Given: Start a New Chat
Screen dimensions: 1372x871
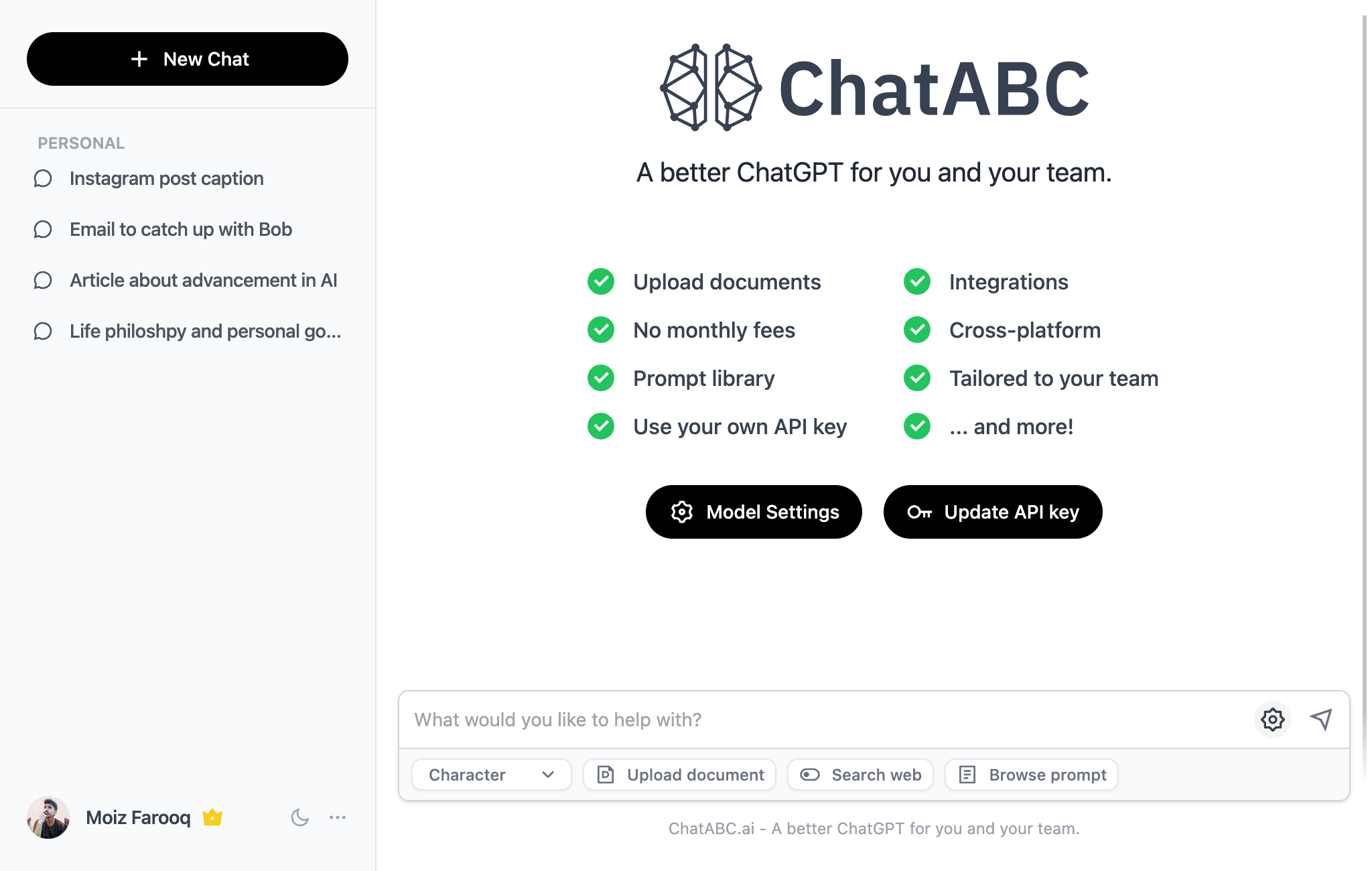Looking at the screenshot, I should tap(188, 59).
